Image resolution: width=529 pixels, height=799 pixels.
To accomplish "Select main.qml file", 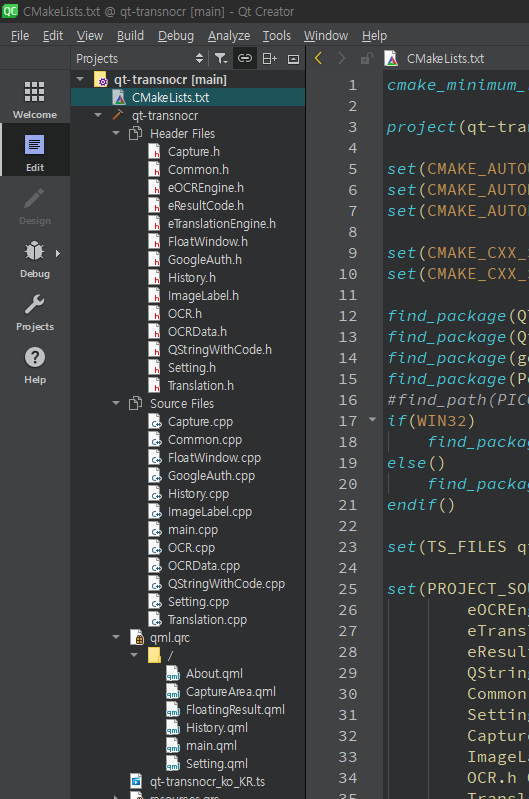I will tap(211, 745).
